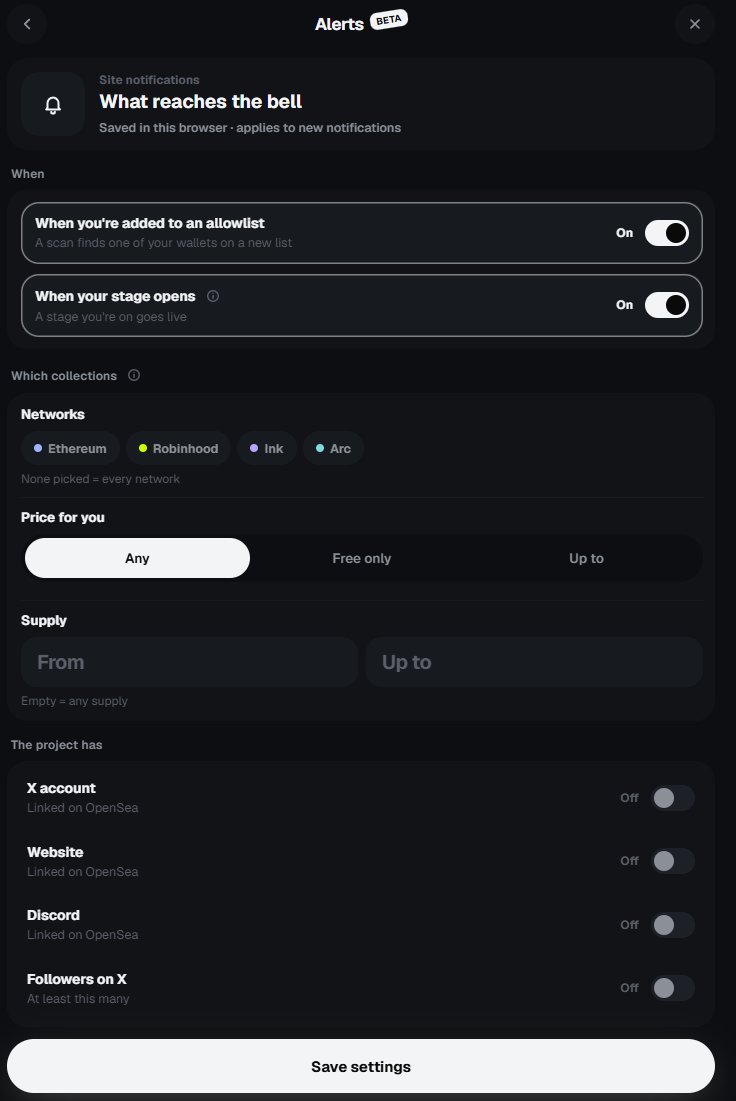The image size is (736, 1101).
Task: Click the 'When your stage opens' label
Action: point(115,296)
